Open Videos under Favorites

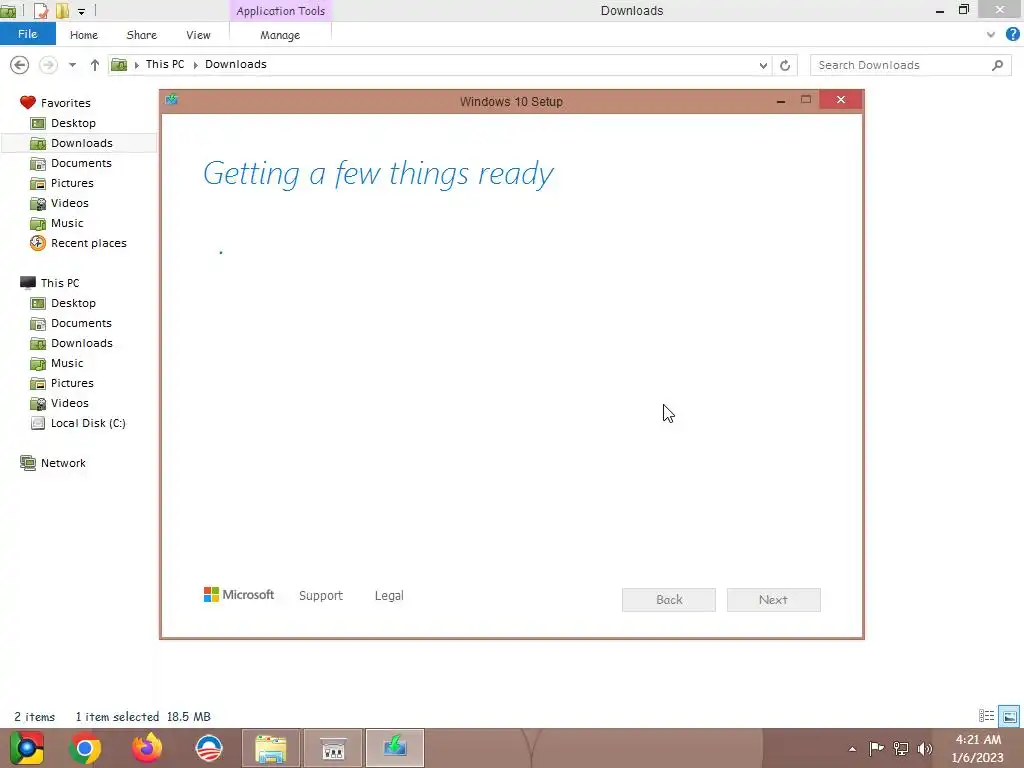coord(69,203)
